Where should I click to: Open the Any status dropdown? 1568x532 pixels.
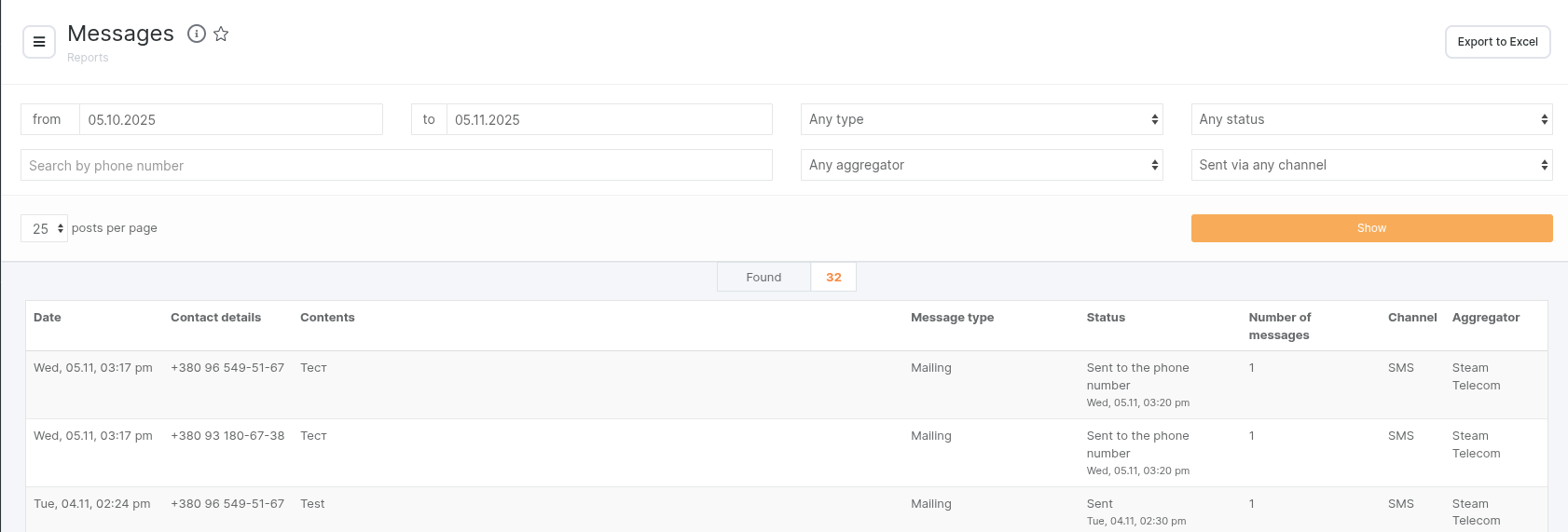click(x=1371, y=119)
